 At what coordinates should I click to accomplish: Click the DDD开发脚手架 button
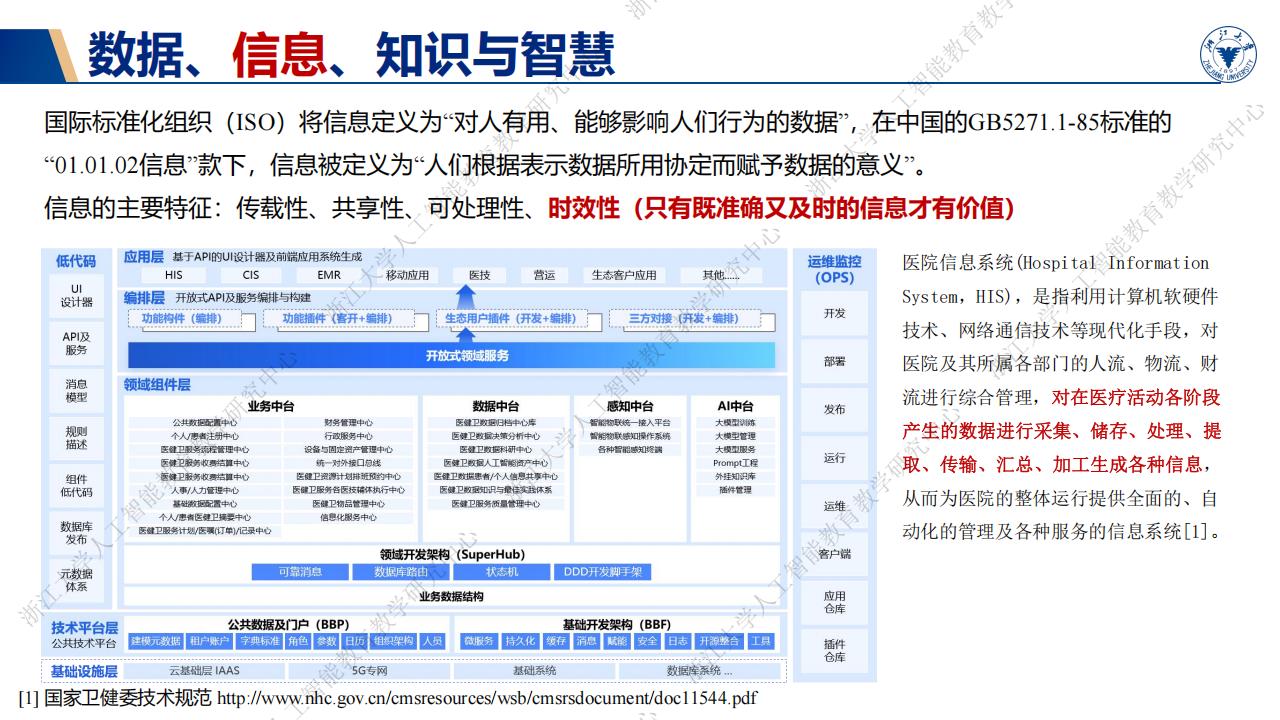pos(603,572)
